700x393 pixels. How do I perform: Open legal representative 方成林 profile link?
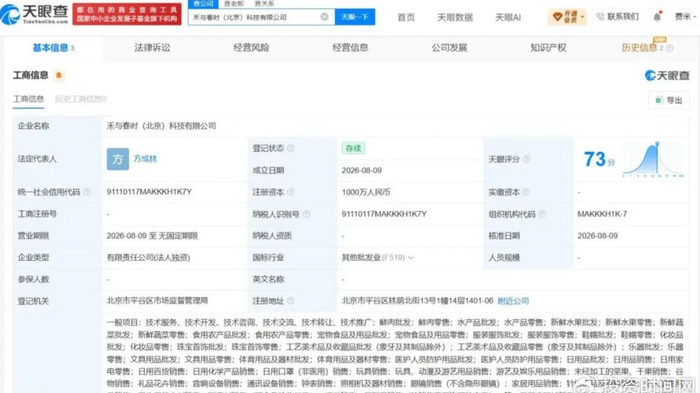pos(145,159)
